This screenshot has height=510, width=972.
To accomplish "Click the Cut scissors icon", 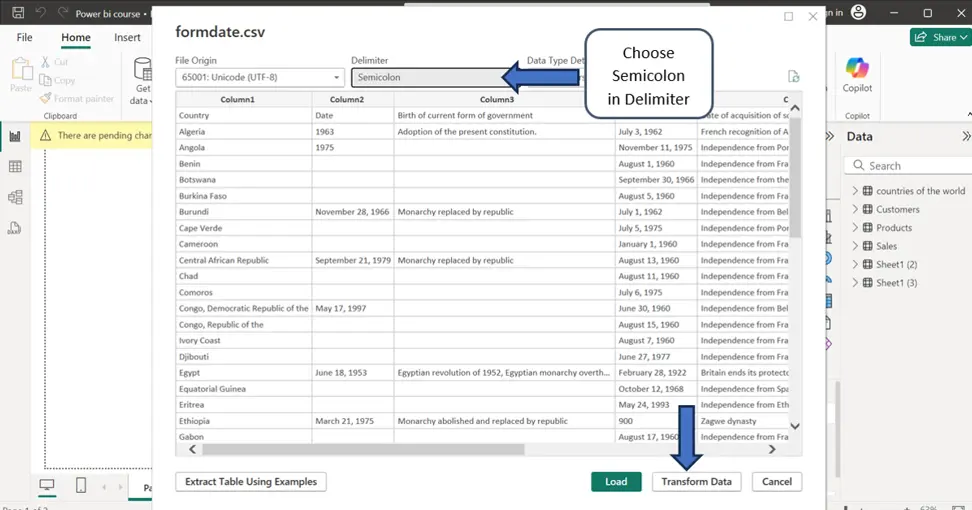I will point(45,62).
